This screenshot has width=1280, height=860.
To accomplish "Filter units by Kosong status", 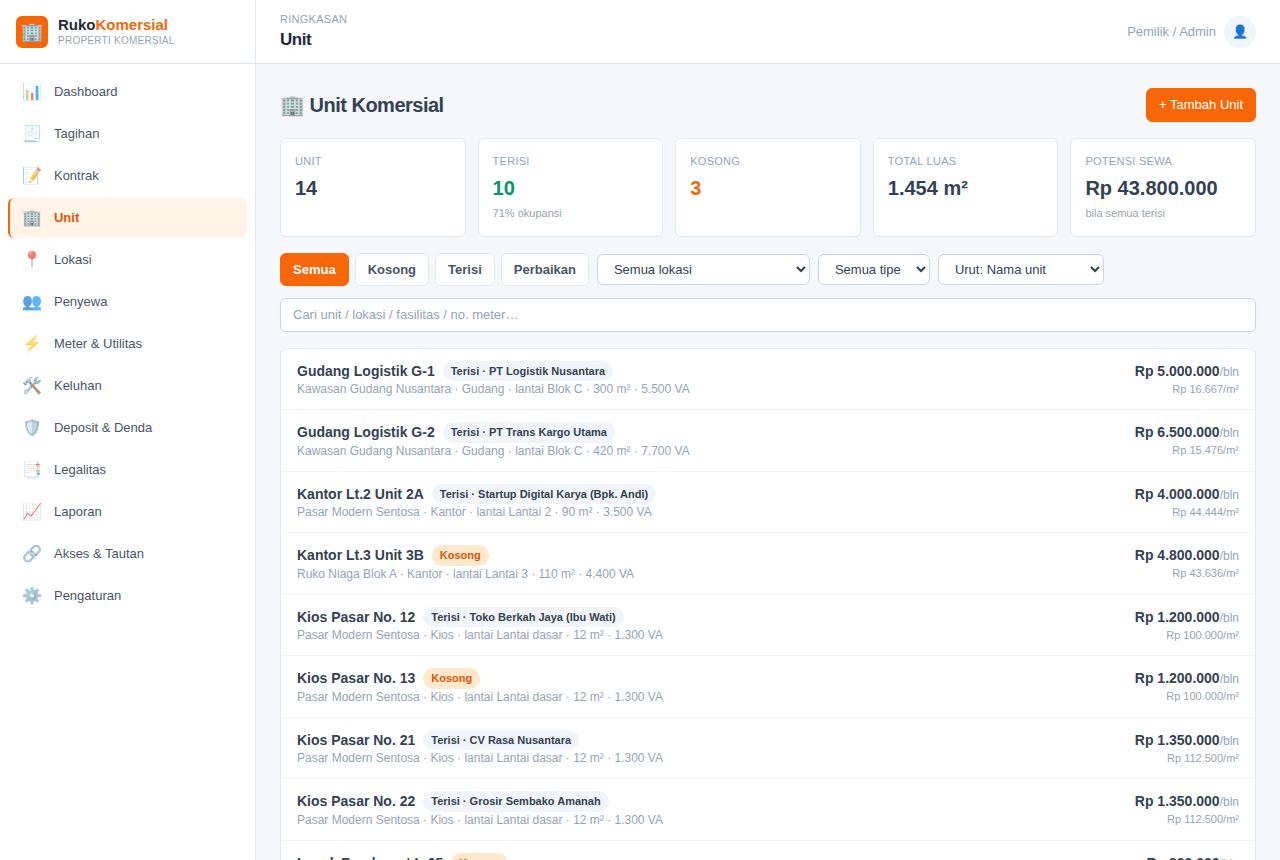I will (x=392, y=270).
